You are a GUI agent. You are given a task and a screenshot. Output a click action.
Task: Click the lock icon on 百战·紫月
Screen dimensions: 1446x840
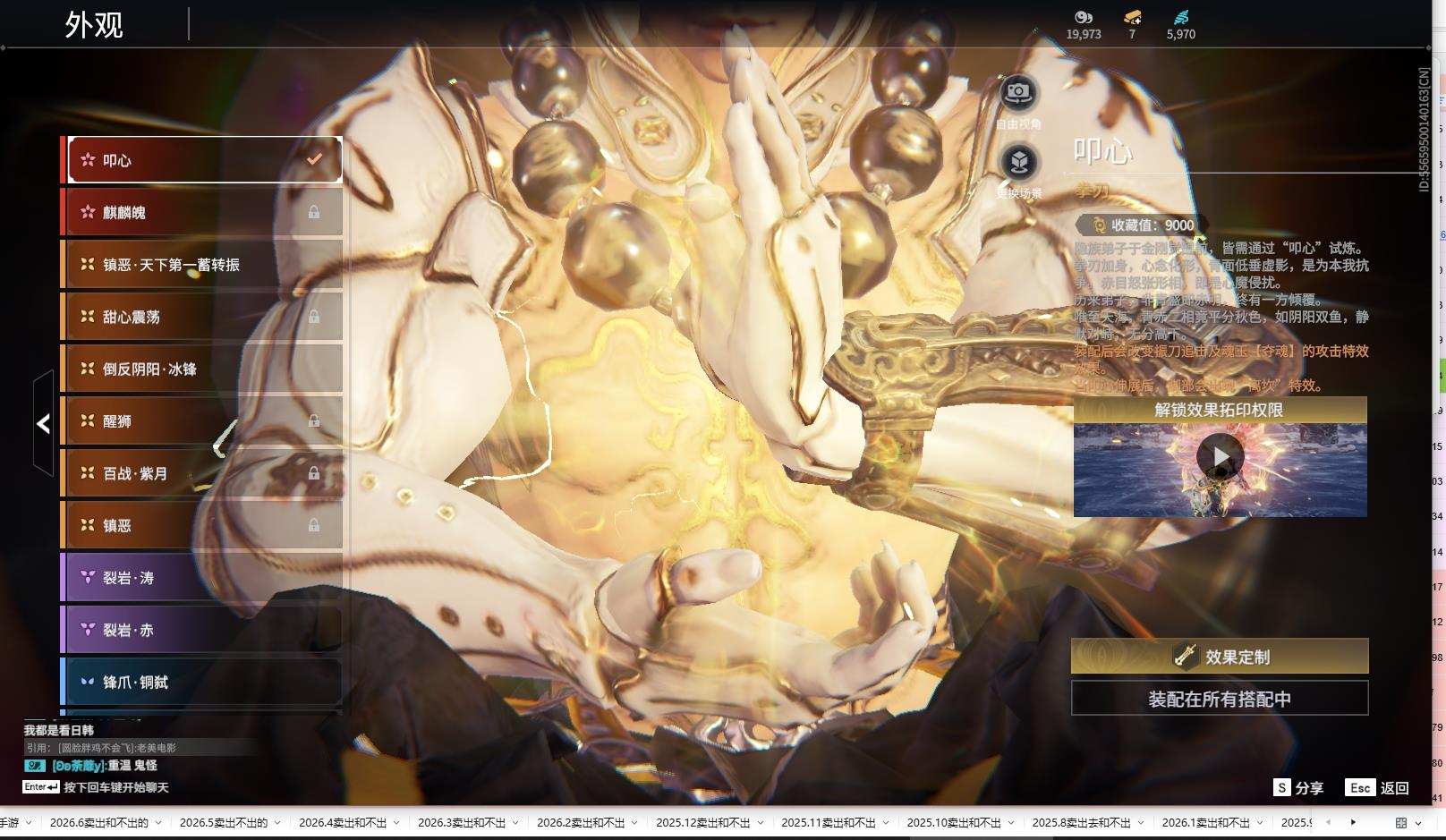pyautogui.click(x=314, y=472)
